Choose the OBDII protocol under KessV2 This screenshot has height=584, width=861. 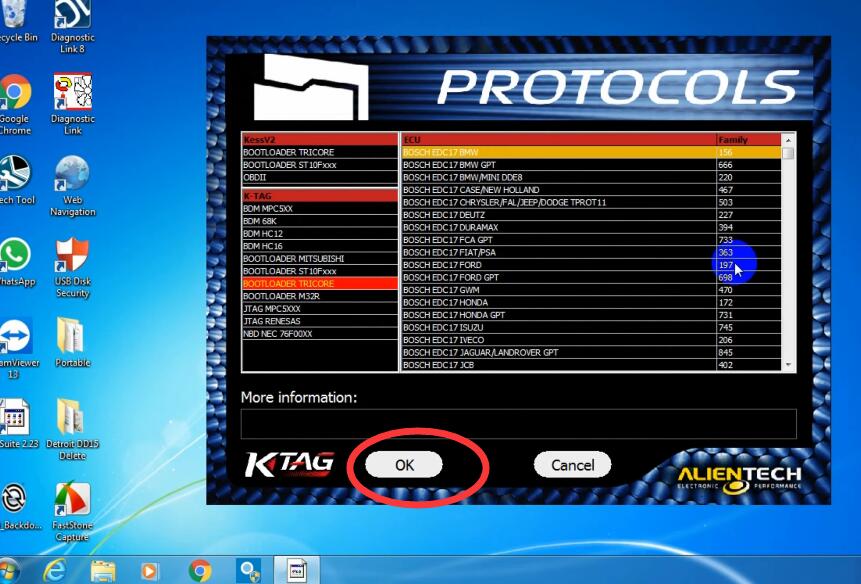pyautogui.click(x=320, y=177)
